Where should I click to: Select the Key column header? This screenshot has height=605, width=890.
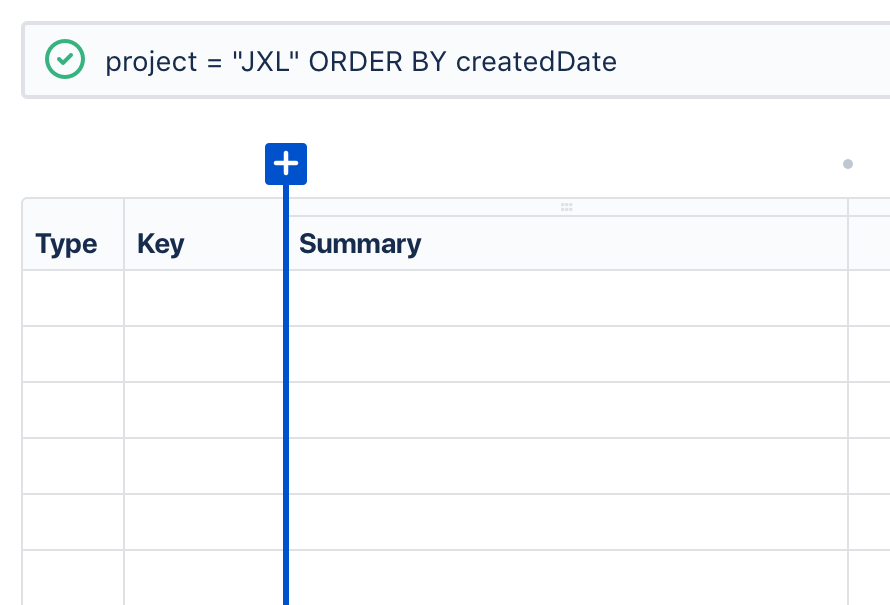(x=203, y=243)
